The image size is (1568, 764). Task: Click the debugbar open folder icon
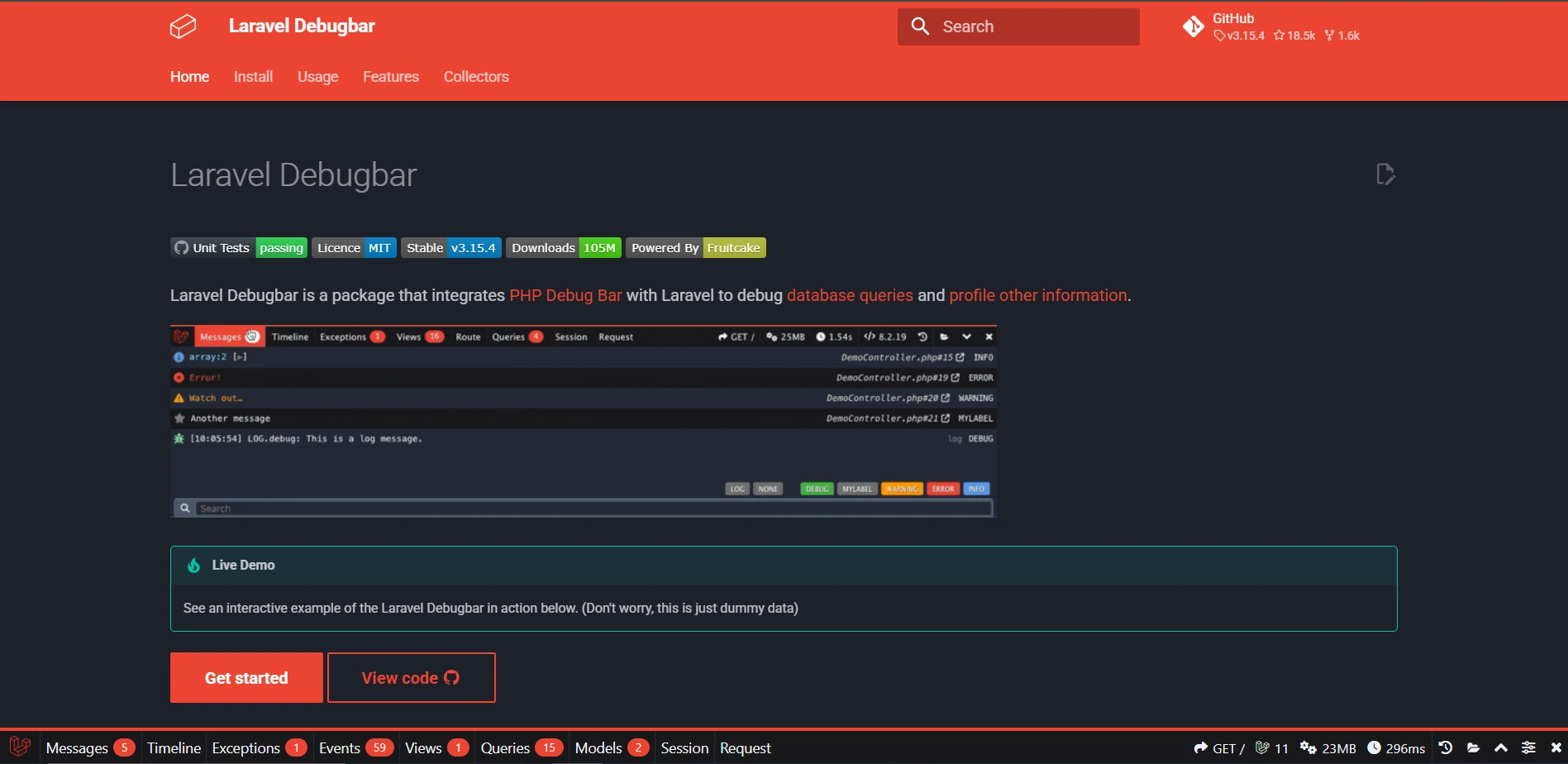click(x=1473, y=747)
